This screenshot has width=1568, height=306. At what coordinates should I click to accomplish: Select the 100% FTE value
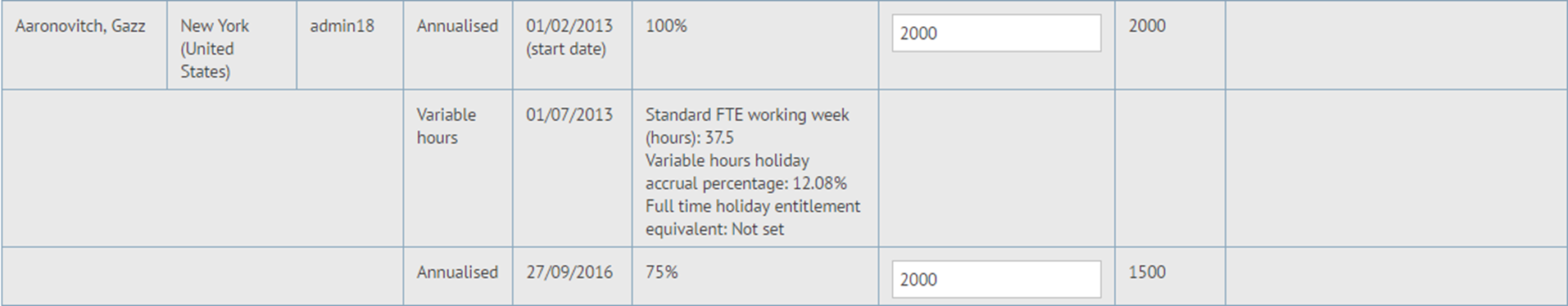point(666,26)
